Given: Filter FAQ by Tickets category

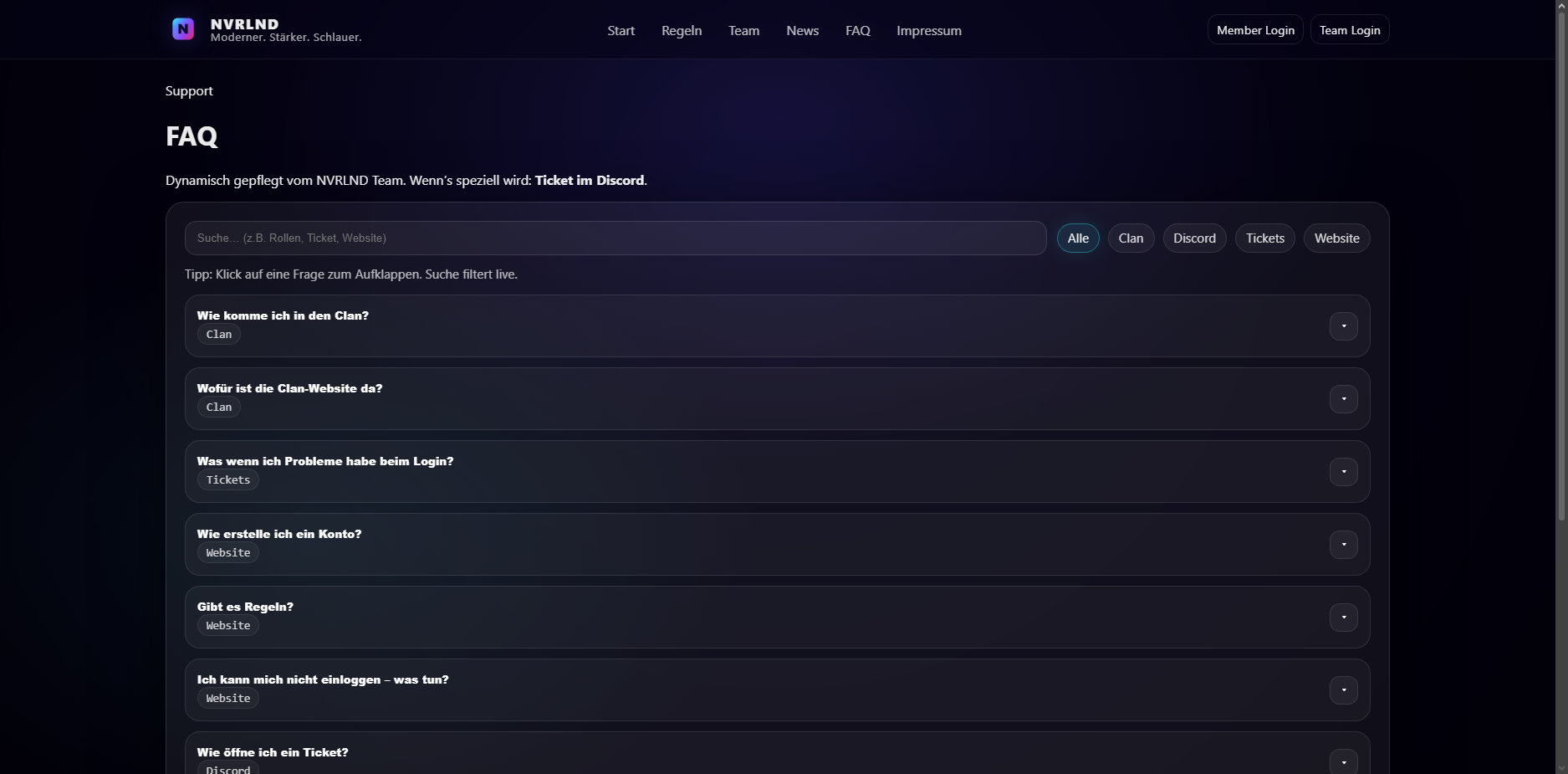Looking at the screenshot, I should 1264,238.
